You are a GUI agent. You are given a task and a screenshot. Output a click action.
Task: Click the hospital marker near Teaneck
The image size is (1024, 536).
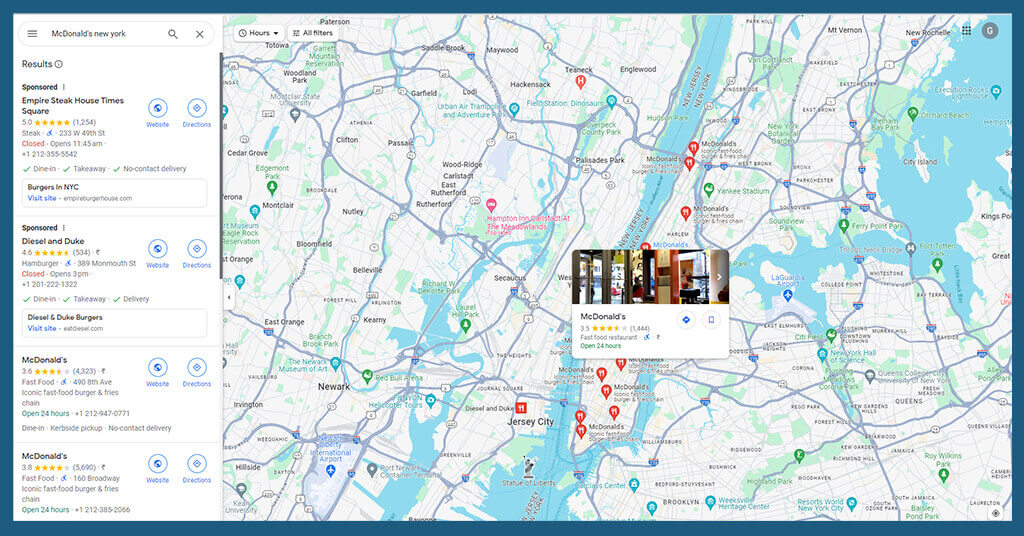(580, 82)
